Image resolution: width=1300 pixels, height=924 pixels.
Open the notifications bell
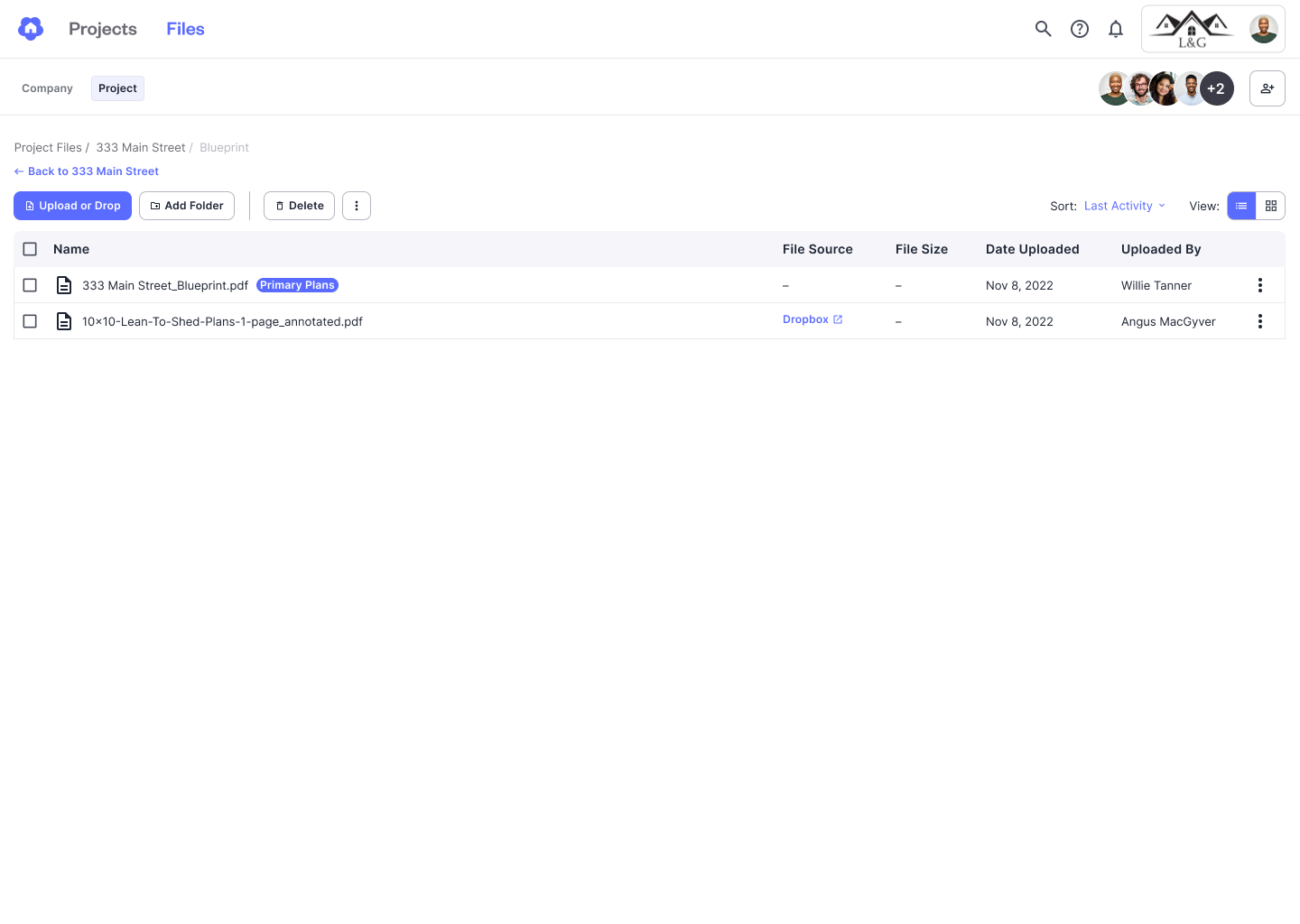[x=1115, y=29]
